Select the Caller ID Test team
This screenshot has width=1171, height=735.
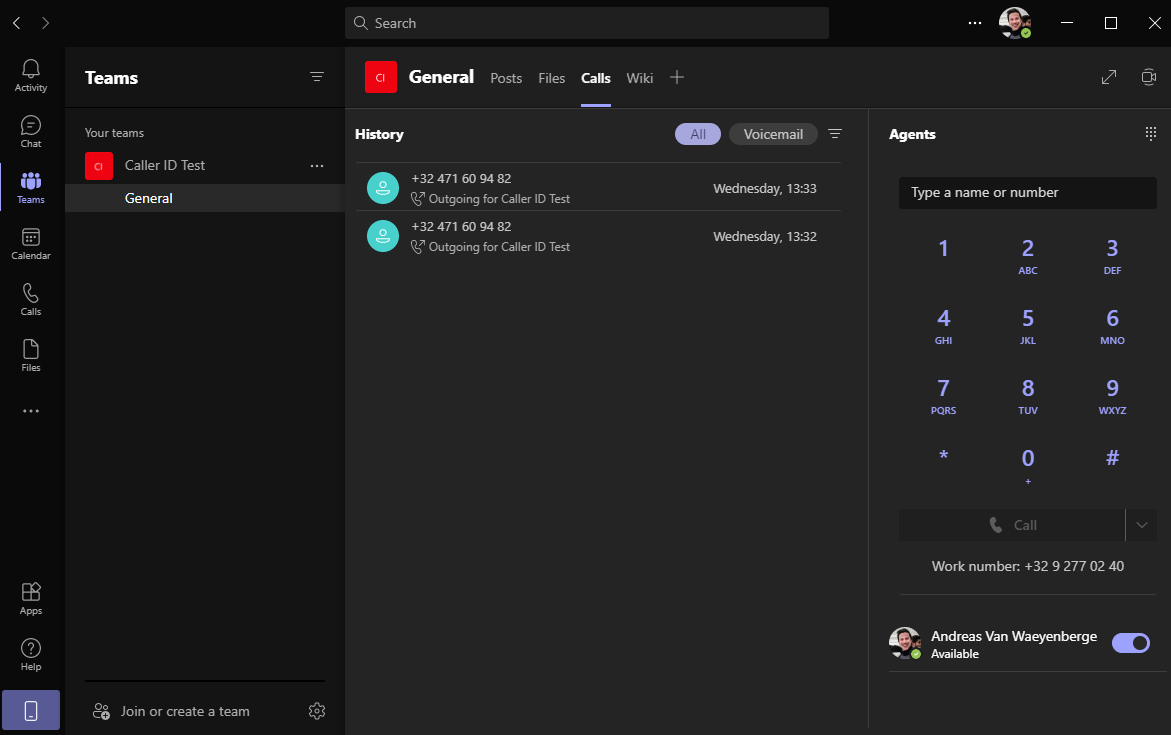tap(205, 166)
